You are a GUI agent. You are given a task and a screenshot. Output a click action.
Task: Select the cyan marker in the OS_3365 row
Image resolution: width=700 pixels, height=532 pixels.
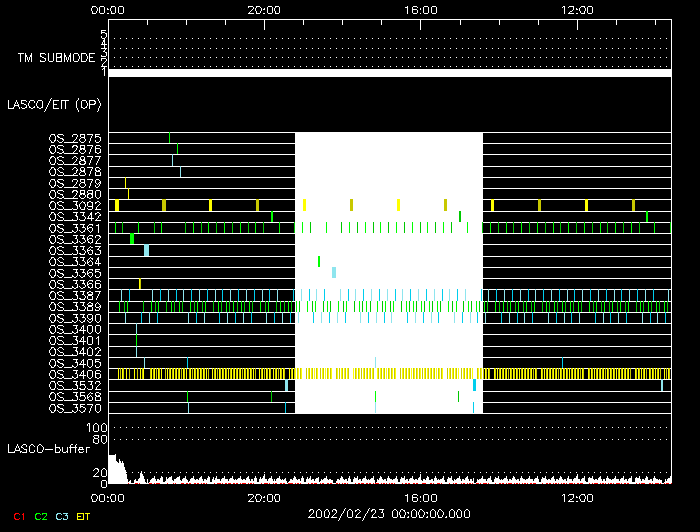[x=334, y=272]
